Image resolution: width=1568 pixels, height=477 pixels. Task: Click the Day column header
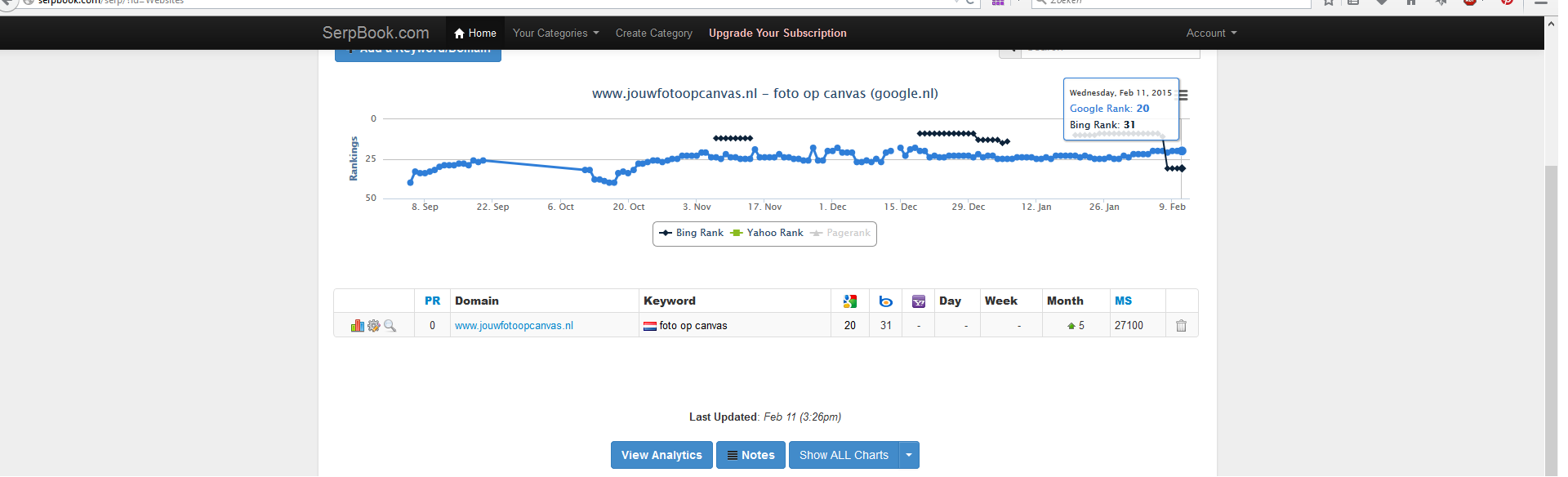950,301
